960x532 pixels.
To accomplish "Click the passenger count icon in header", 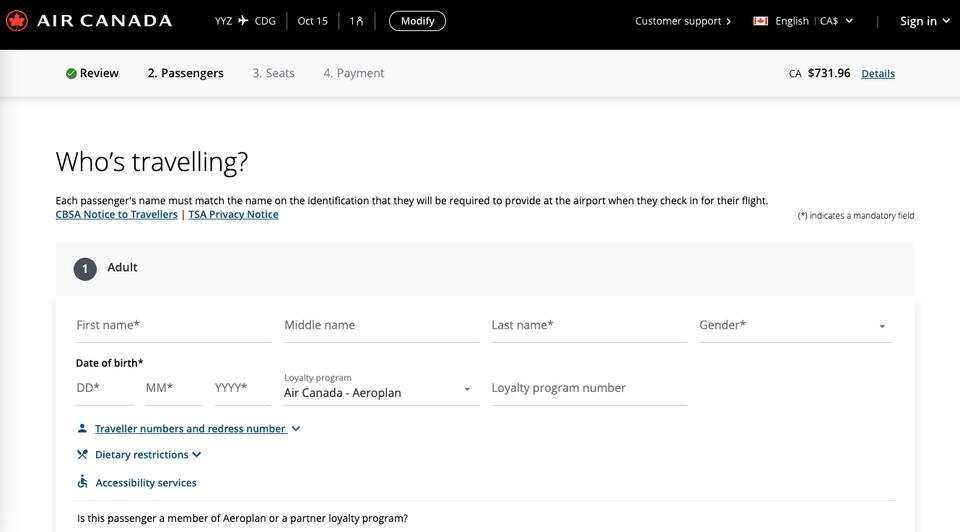I will 356,21.
